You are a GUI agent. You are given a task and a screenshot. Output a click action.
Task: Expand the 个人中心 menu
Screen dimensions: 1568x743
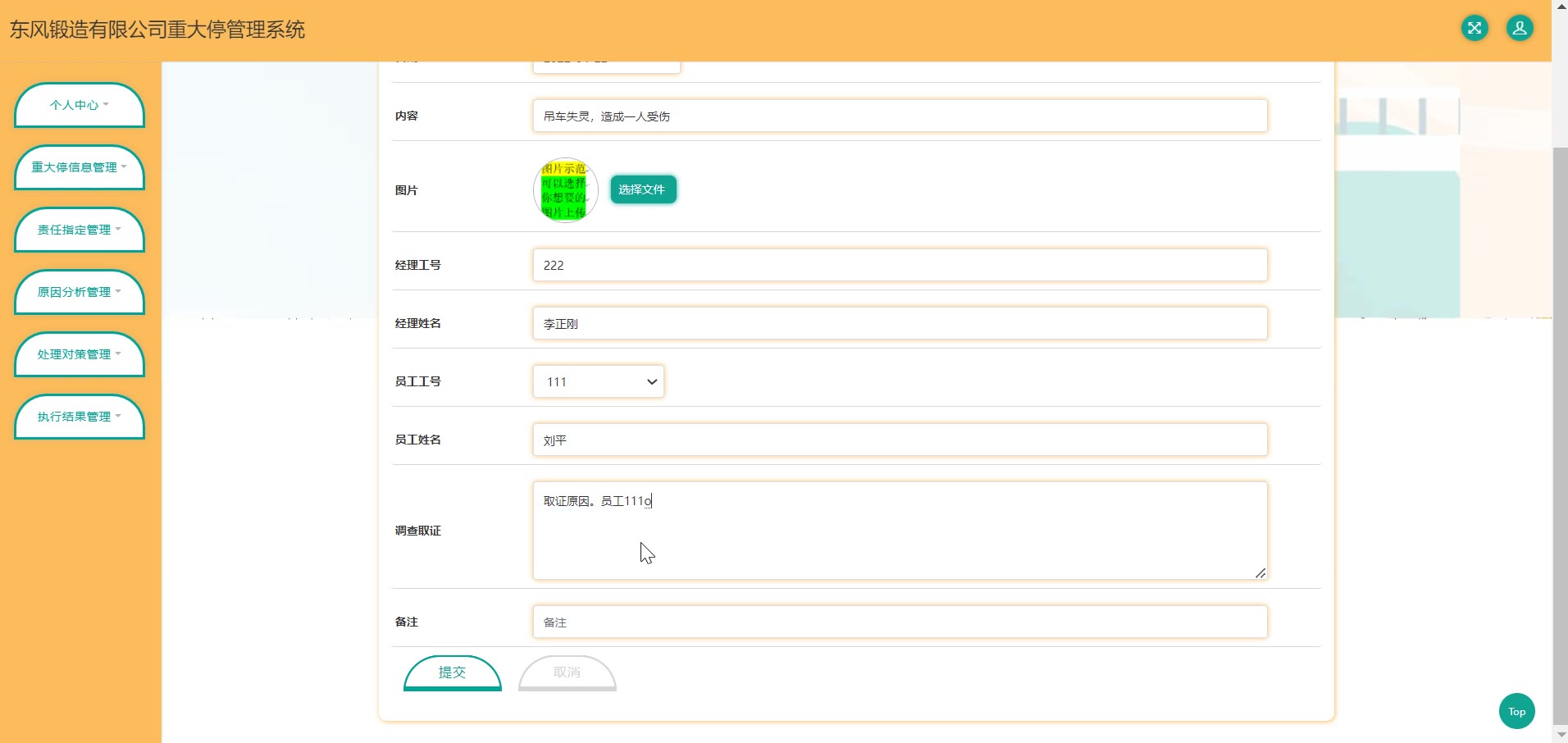point(80,105)
